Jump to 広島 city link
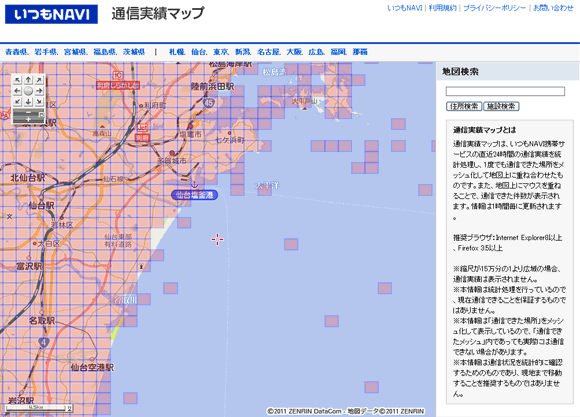This screenshot has width=580, height=417. click(316, 52)
